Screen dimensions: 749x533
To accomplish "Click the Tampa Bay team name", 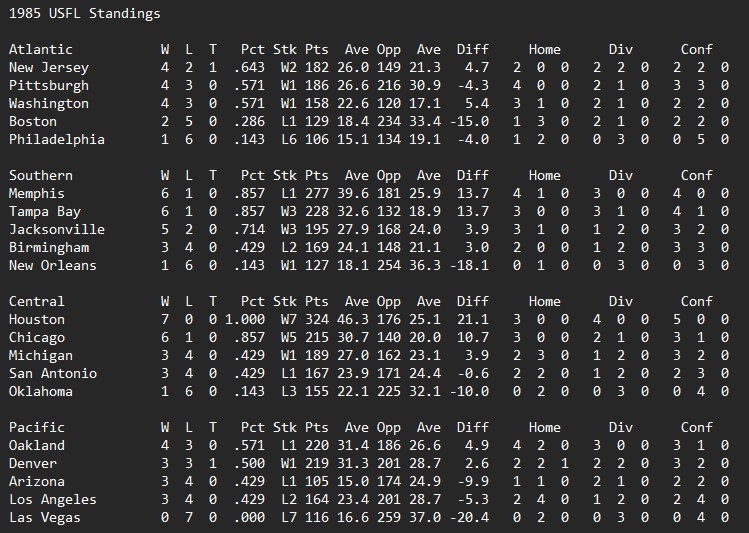I will [x=44, y=211].
